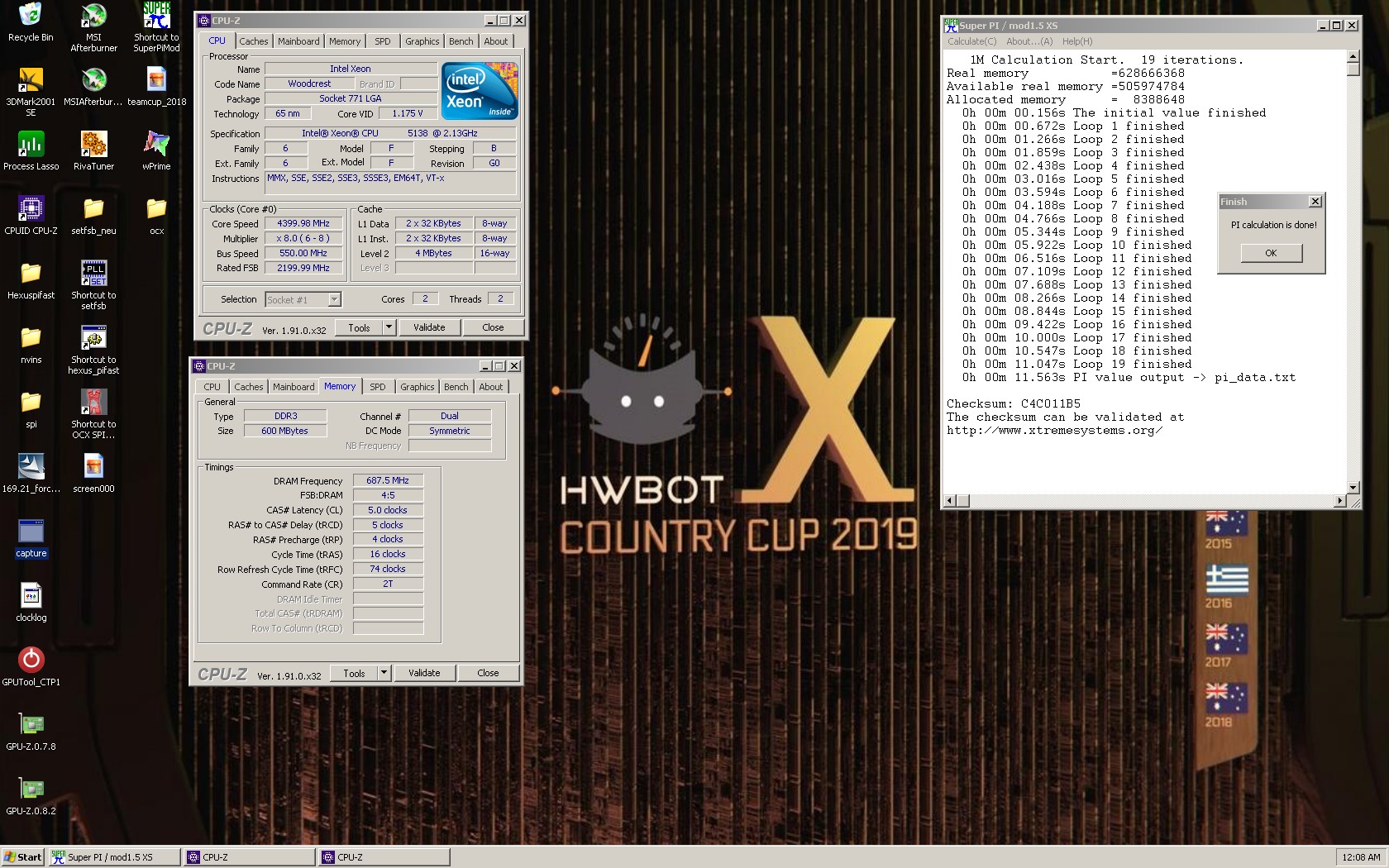Click the clock showing 12:08 AM
Viewport: 1389px width, 868px height.
coord(1361,857)
